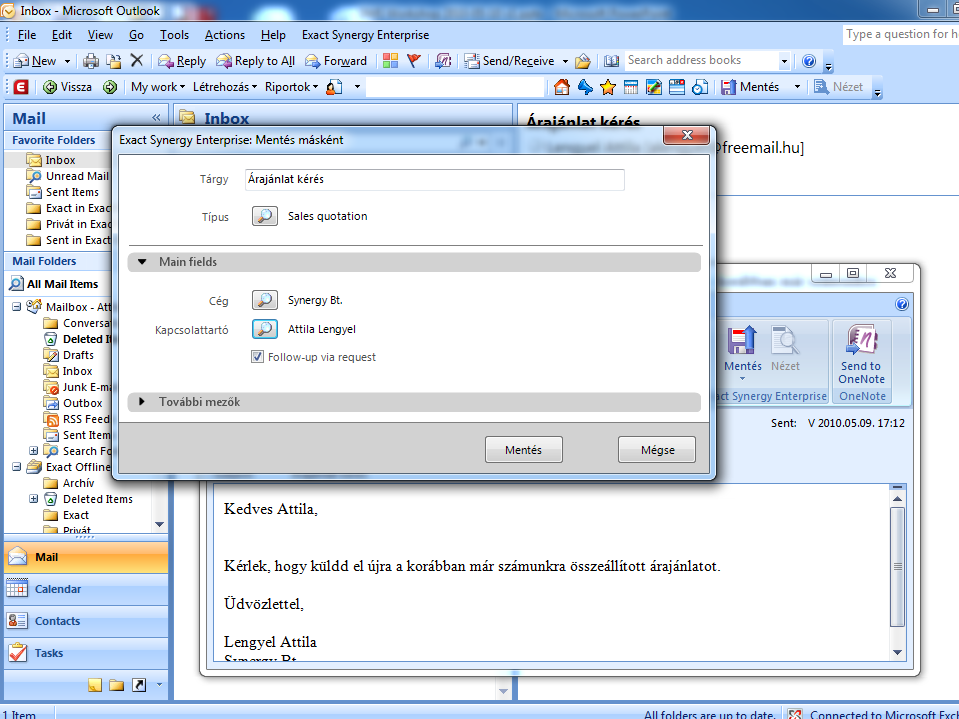Click the Delete X icon in the toolbar
This screenshot has height=719, width=959.
[136, 61]
